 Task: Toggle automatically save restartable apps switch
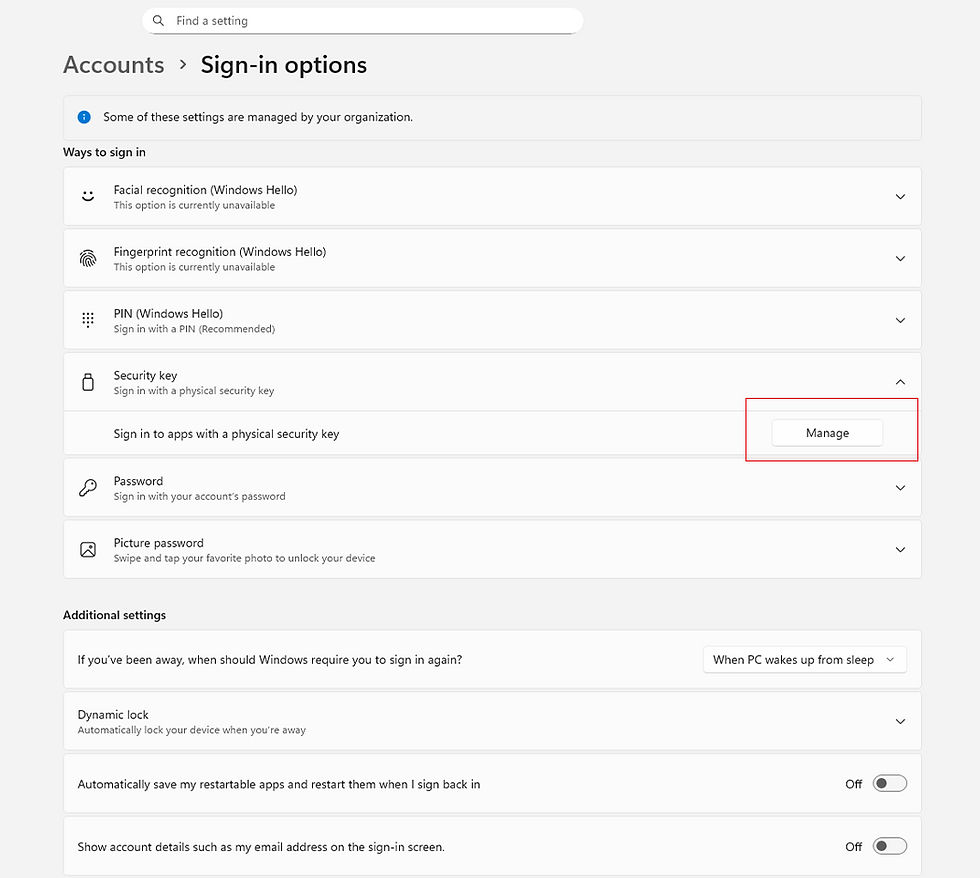coord(889,784)
